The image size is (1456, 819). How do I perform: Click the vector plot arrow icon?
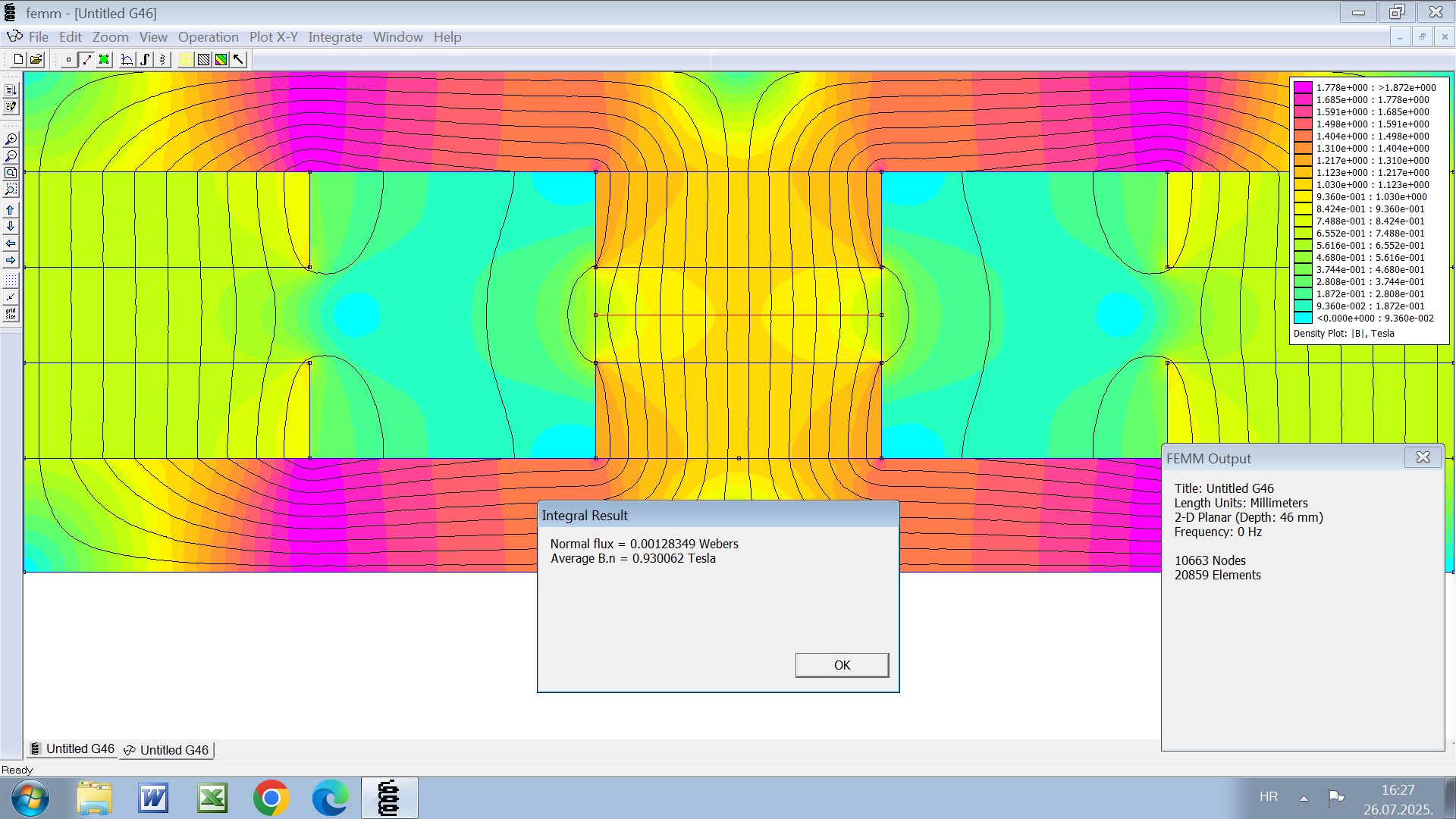[x=239, y=60]
